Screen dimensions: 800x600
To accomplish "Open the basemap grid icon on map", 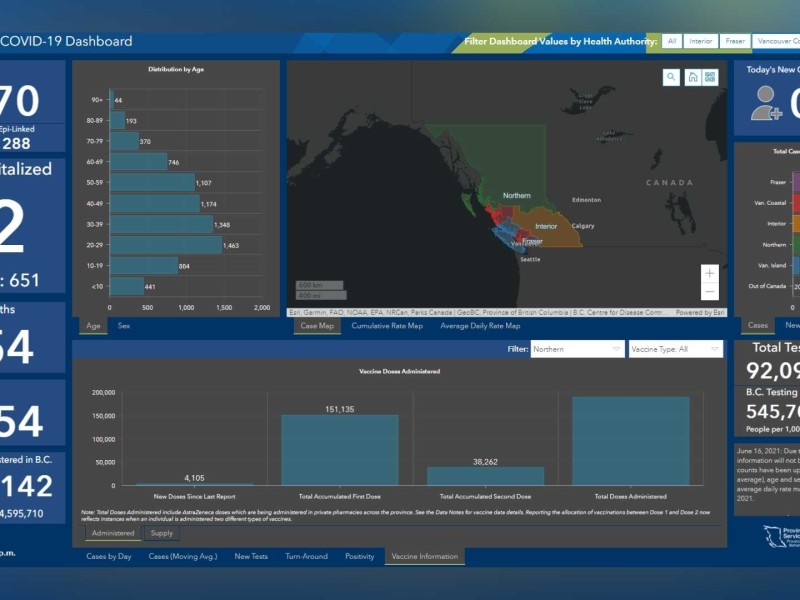I will click(x=711, y=77).
